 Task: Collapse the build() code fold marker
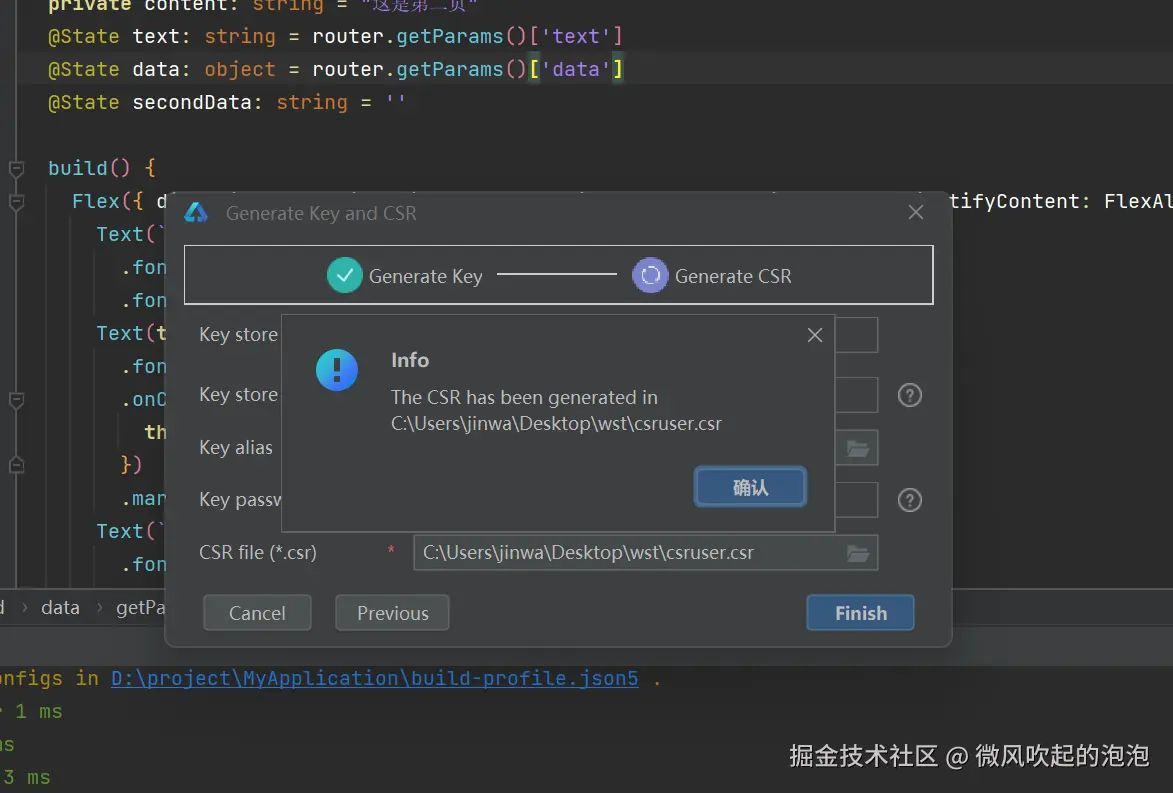(x=16, y=168)
